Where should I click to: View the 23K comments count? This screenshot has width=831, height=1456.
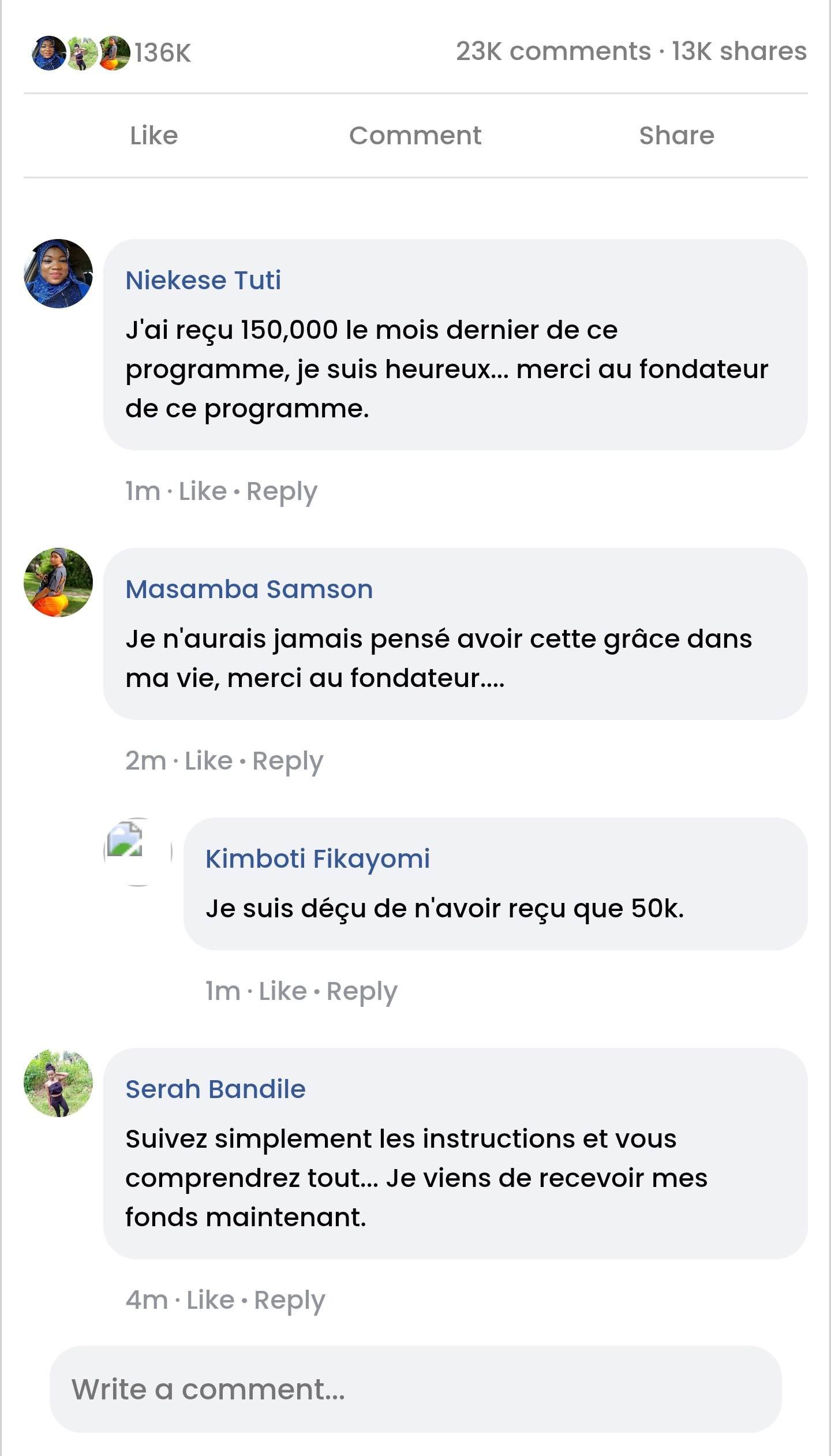pos(553,51)
